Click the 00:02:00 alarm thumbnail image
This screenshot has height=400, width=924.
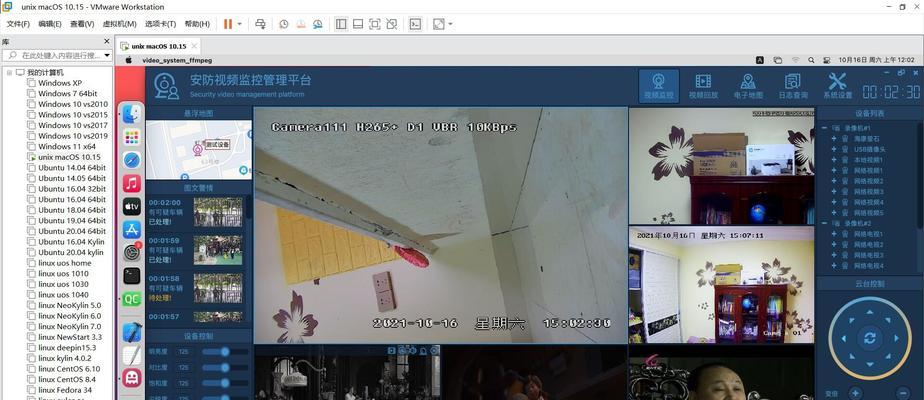pyautogui.click(x=217, y=212)
